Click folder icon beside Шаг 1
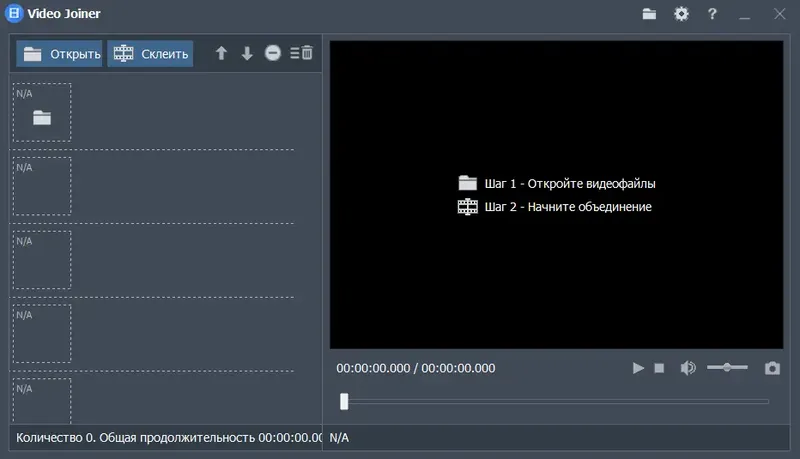Screen dimensions: 800x459 click(467, 183)
